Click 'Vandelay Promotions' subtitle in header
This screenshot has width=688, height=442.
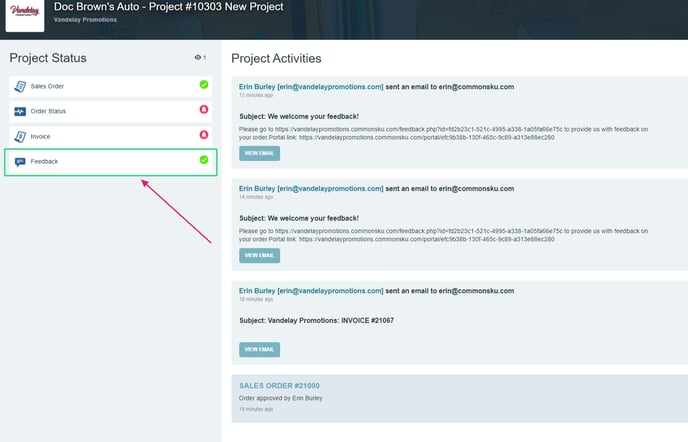click(x=85, y=20)
